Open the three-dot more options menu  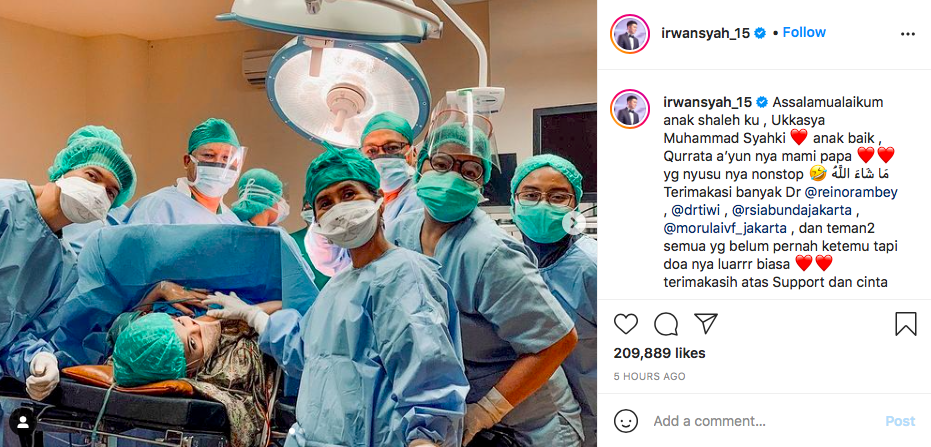point(907,34)
